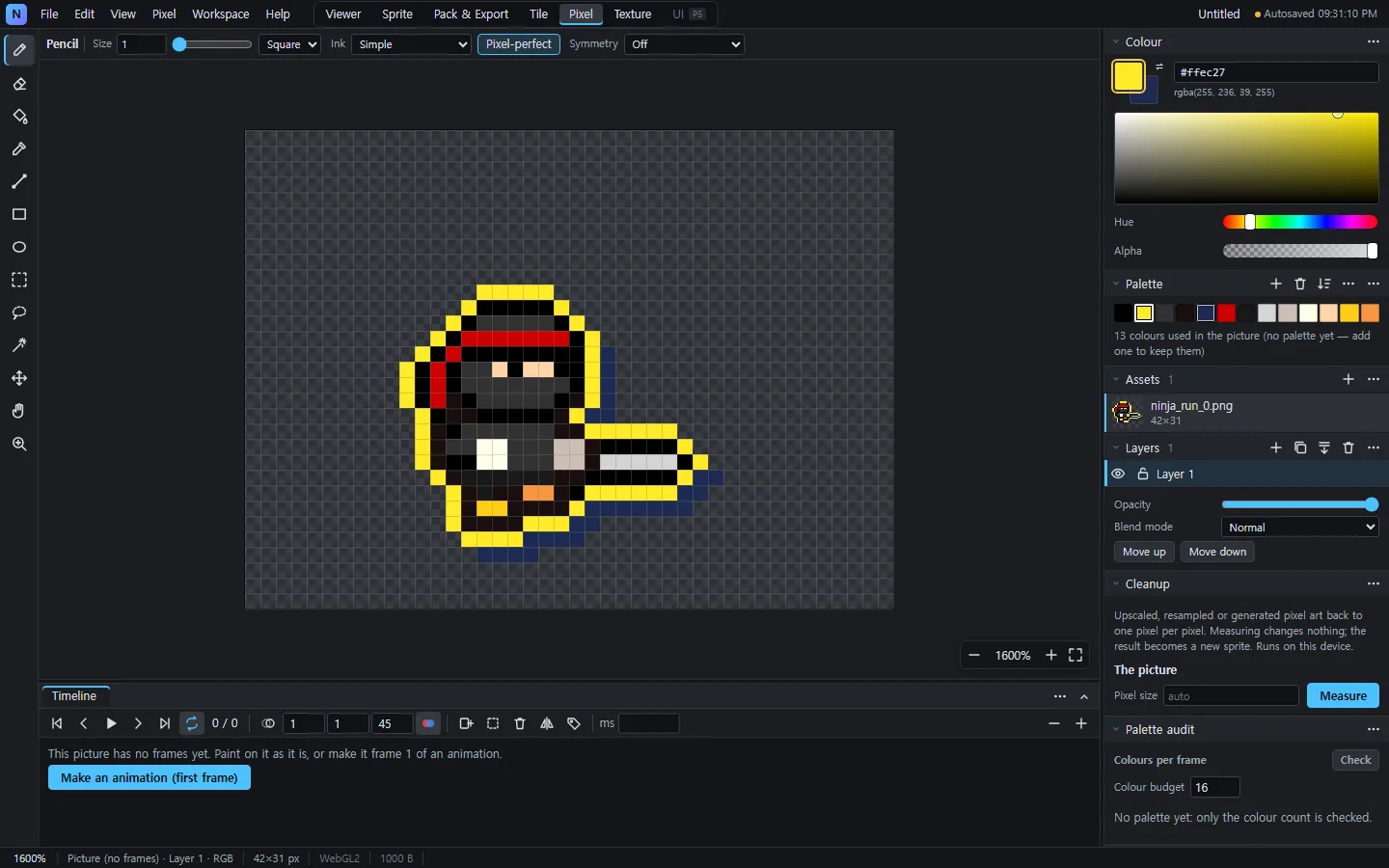Open the Blend mode dropdown

coord(1299,528)
